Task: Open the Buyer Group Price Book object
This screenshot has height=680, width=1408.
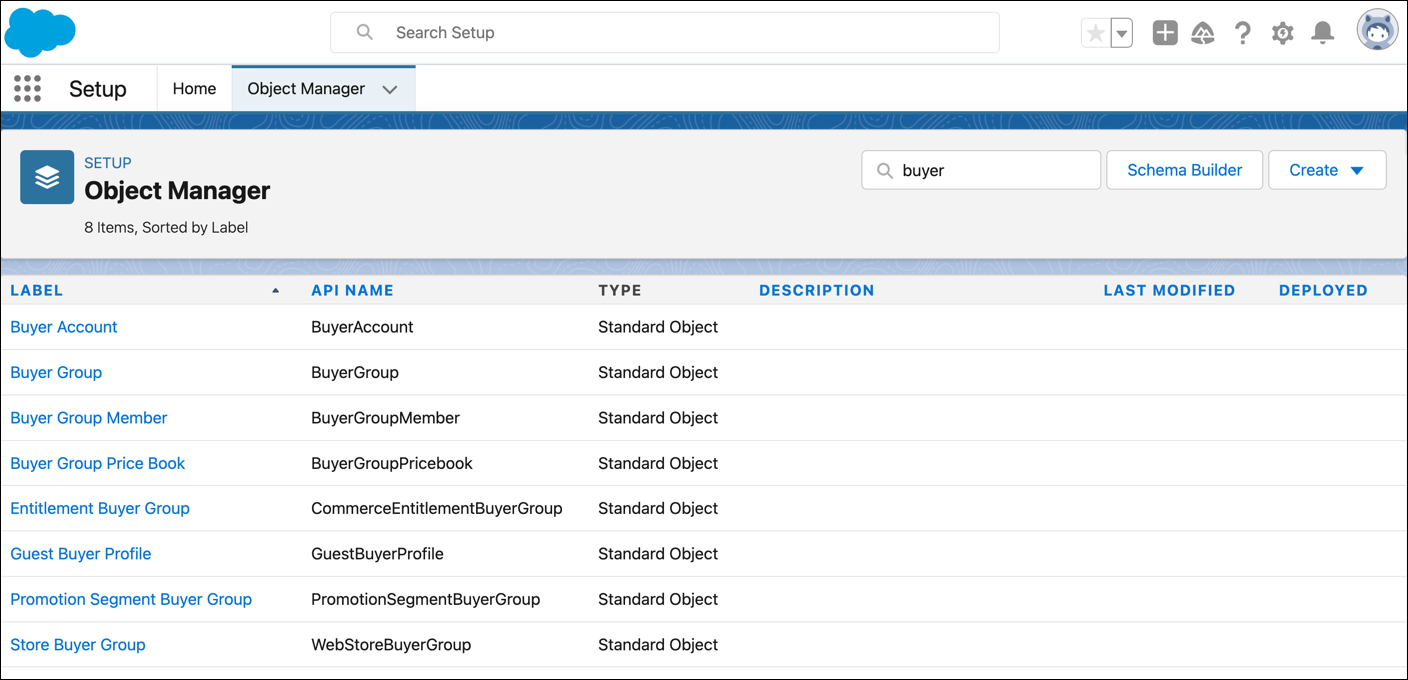Action: pos(98,463)
